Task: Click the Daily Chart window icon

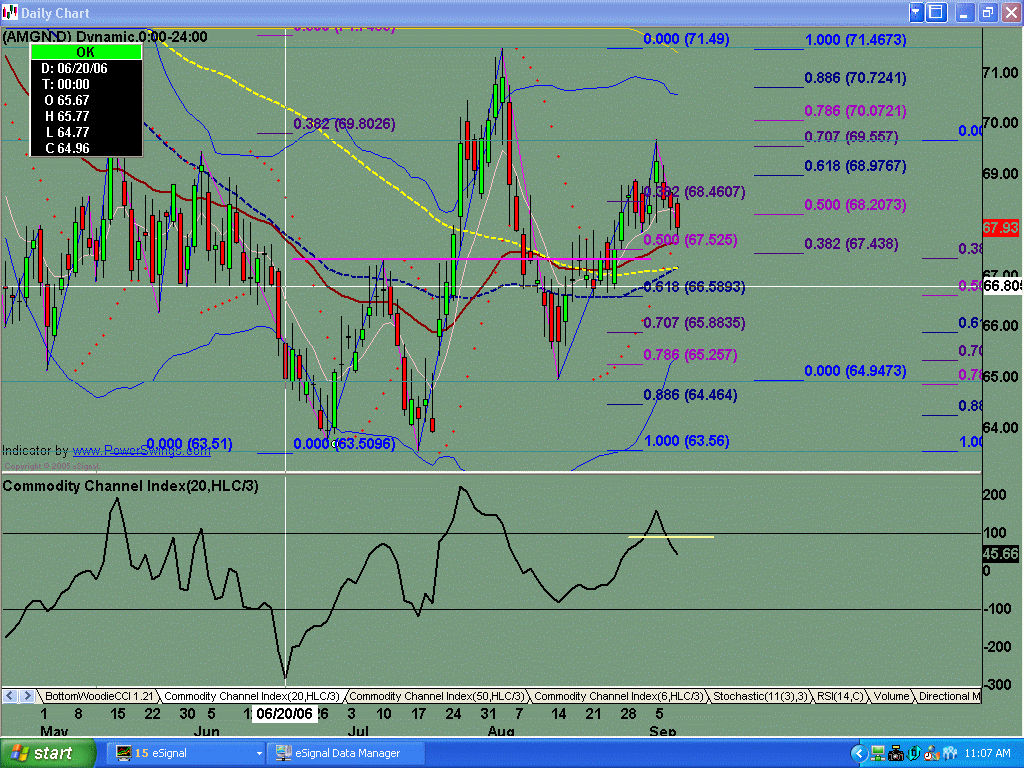Action: (x=10, y=12)
